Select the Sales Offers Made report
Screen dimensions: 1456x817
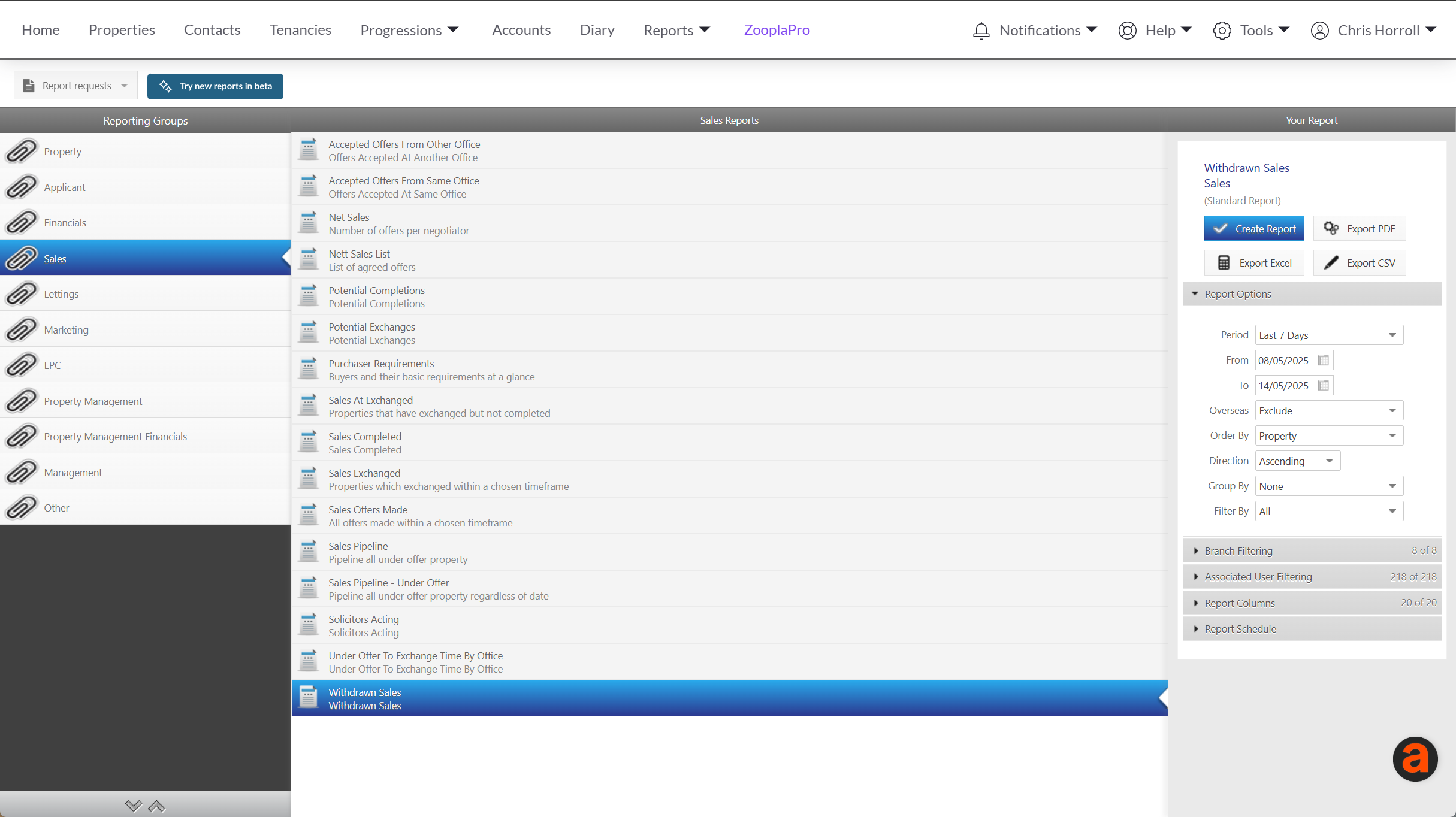729,516
